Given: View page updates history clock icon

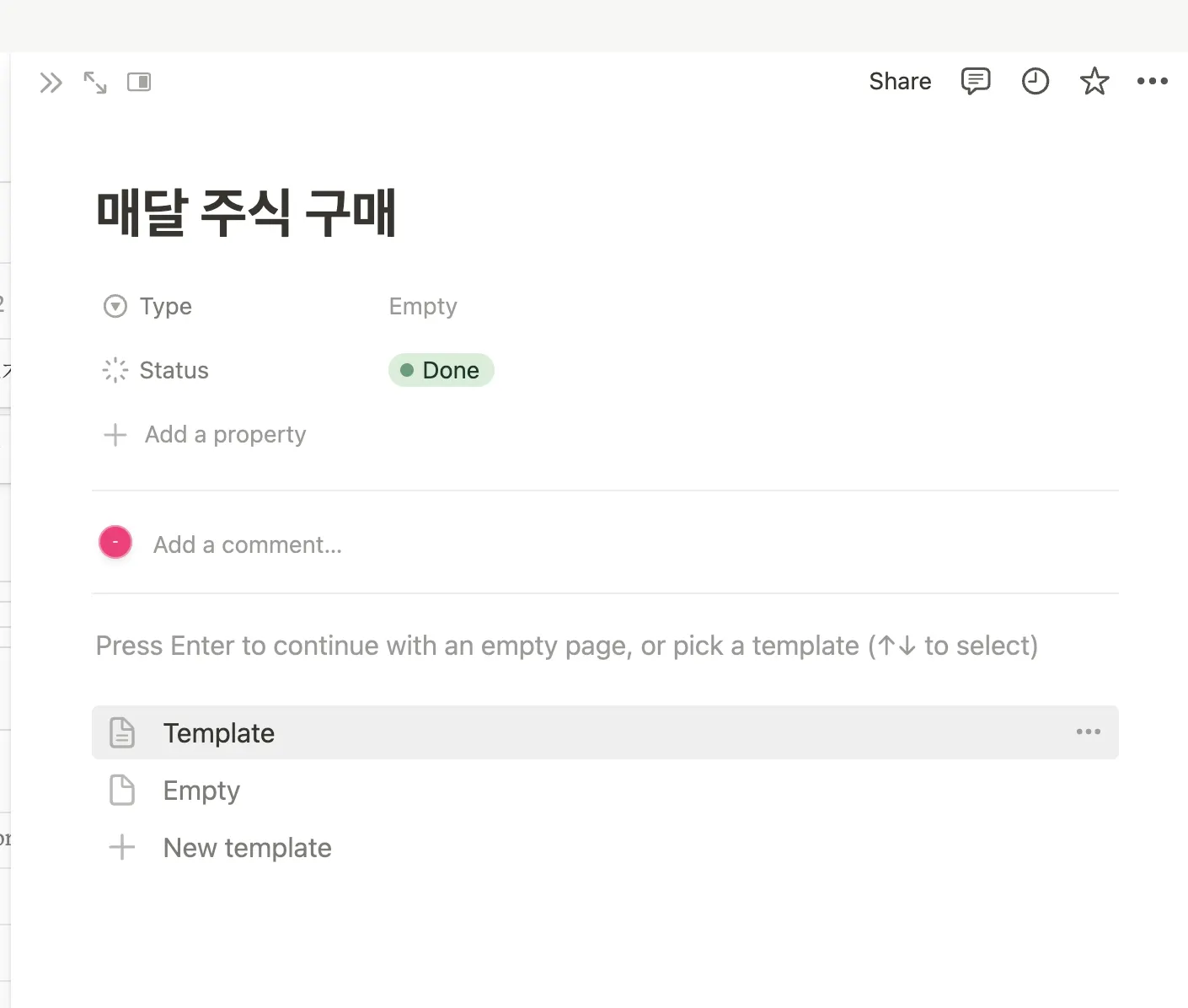Looking at the screenshot, I should [1035, 81].
